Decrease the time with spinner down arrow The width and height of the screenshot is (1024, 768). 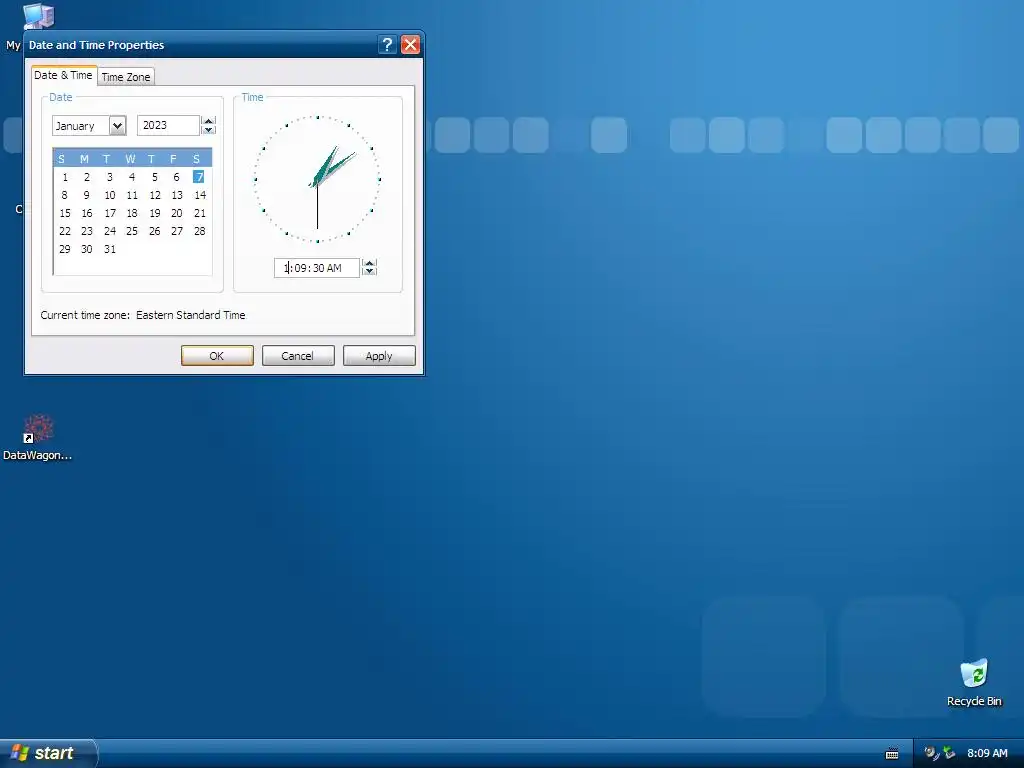point(370,272)
